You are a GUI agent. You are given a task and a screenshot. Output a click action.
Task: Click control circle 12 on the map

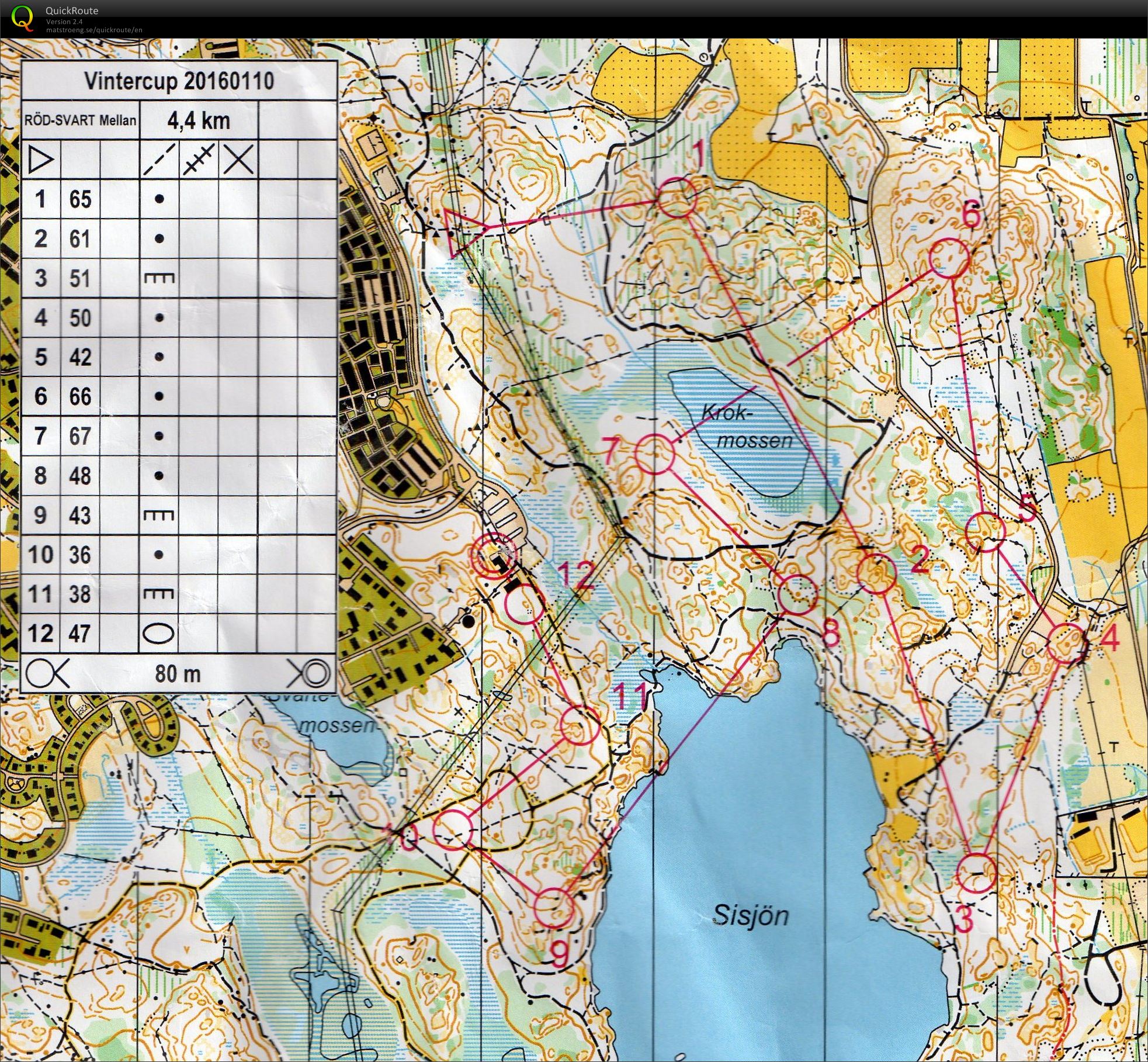[525, 604]
